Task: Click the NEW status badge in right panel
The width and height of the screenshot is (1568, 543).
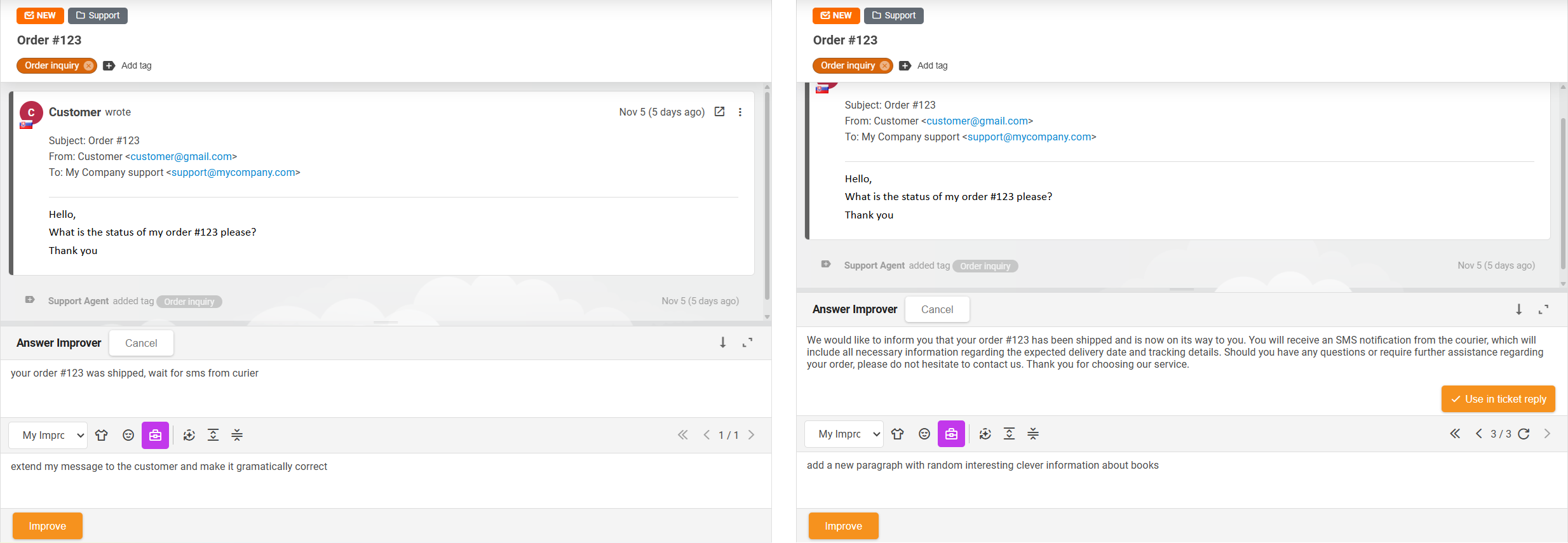Action: pos(835,15)
